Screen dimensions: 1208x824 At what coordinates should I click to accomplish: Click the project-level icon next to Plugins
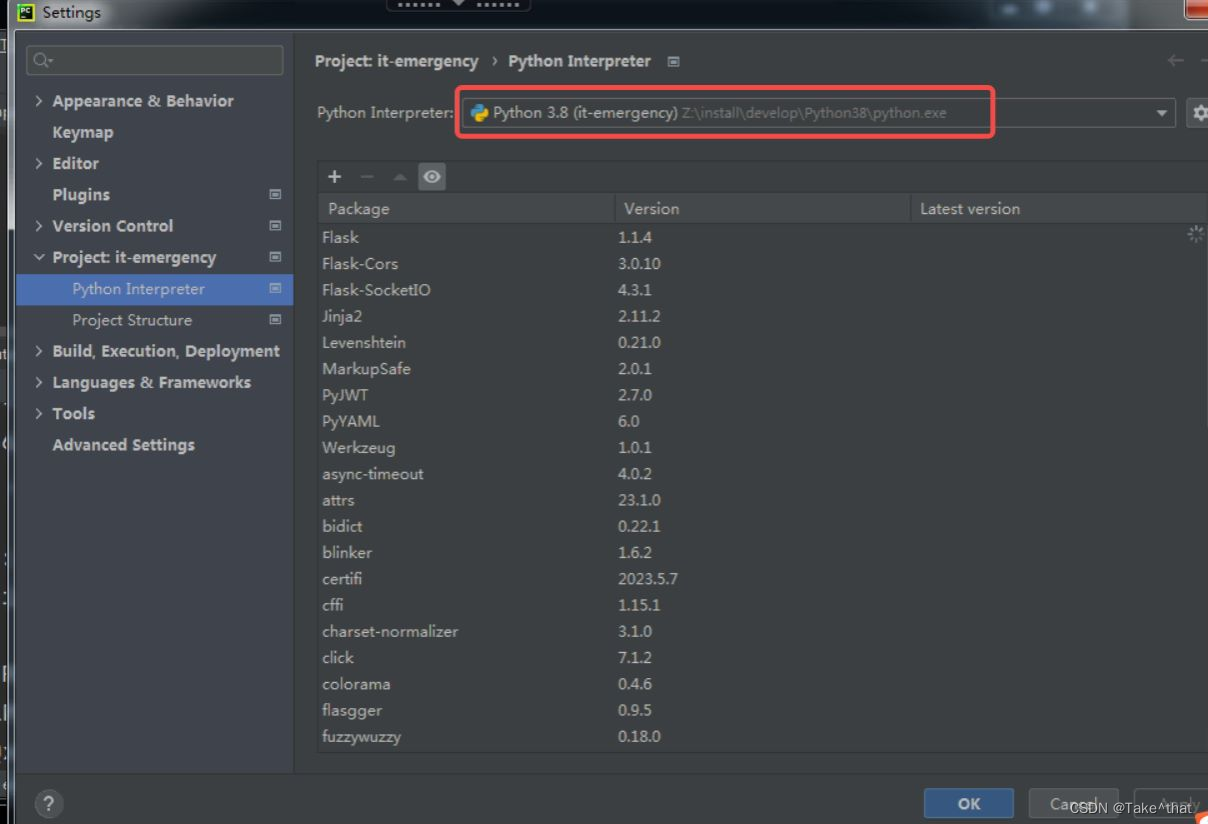click(275, 194)
